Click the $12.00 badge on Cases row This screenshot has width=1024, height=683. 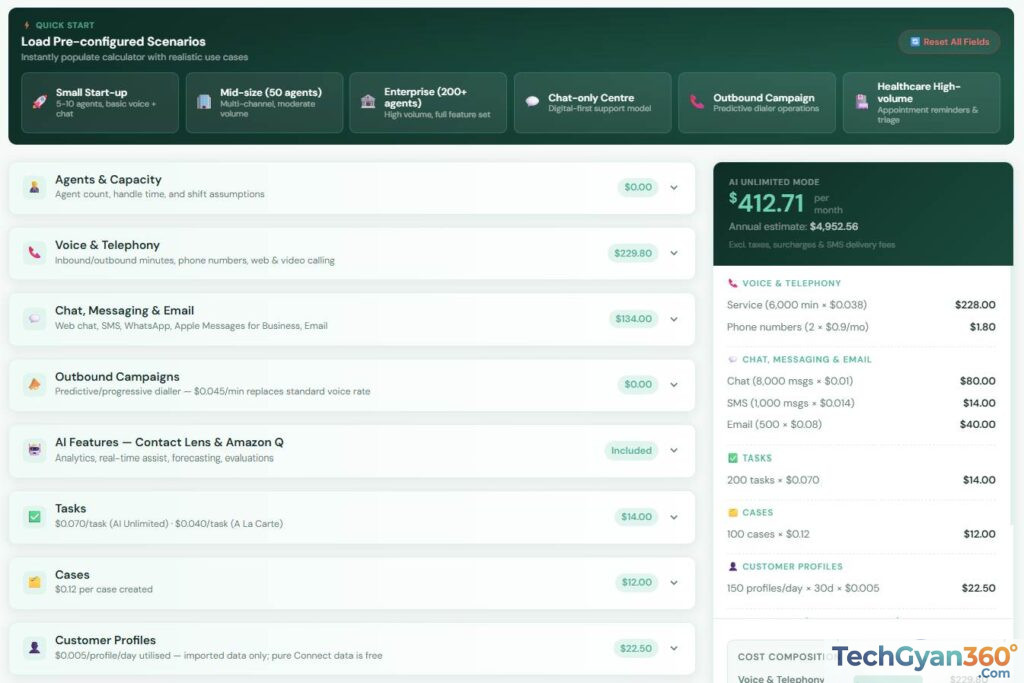click(637, 582)
